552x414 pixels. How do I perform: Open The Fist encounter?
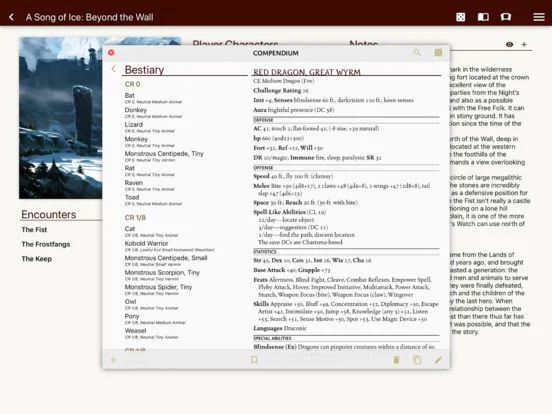(34, 230)
